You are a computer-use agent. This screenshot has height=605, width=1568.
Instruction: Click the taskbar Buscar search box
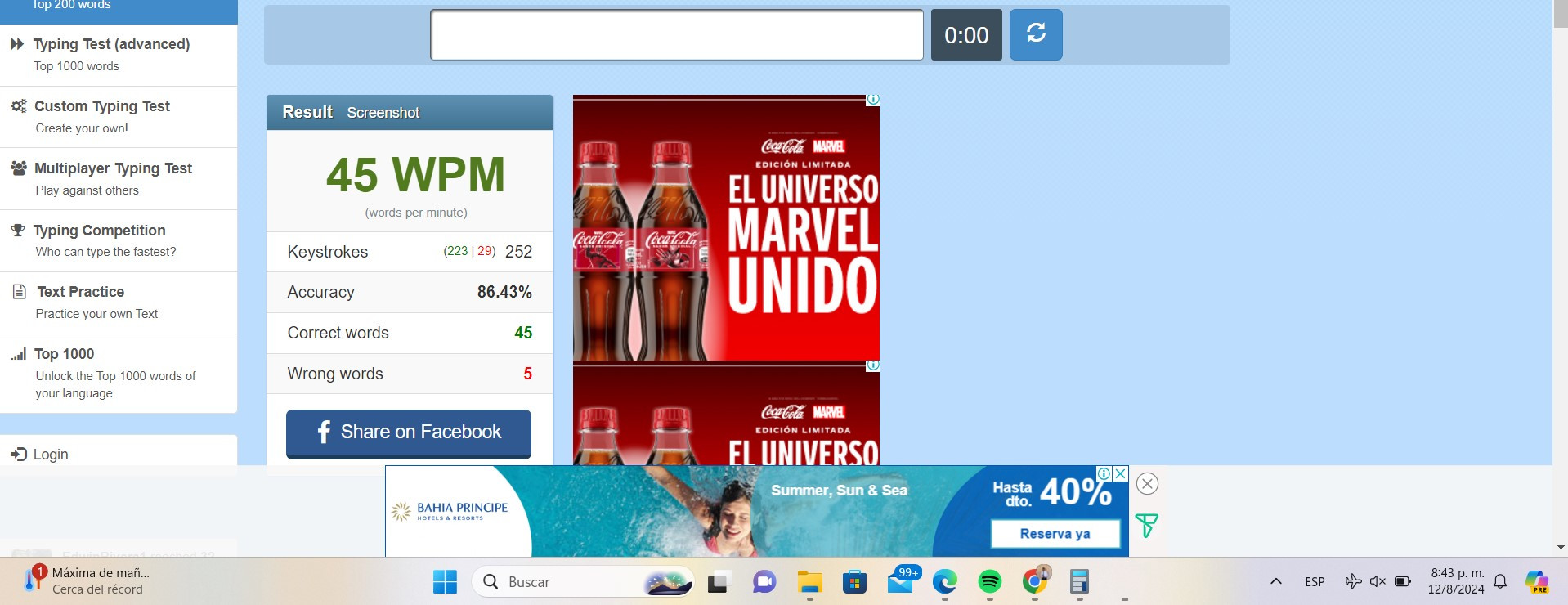coord(583,582)
